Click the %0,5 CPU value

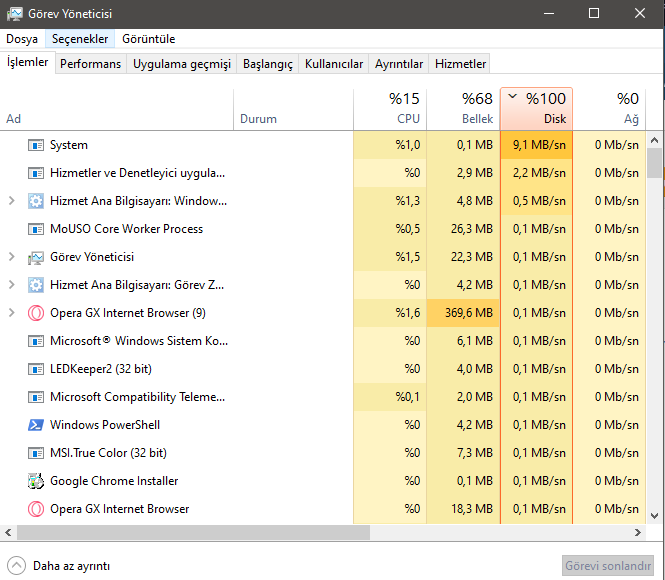[408, 229]
